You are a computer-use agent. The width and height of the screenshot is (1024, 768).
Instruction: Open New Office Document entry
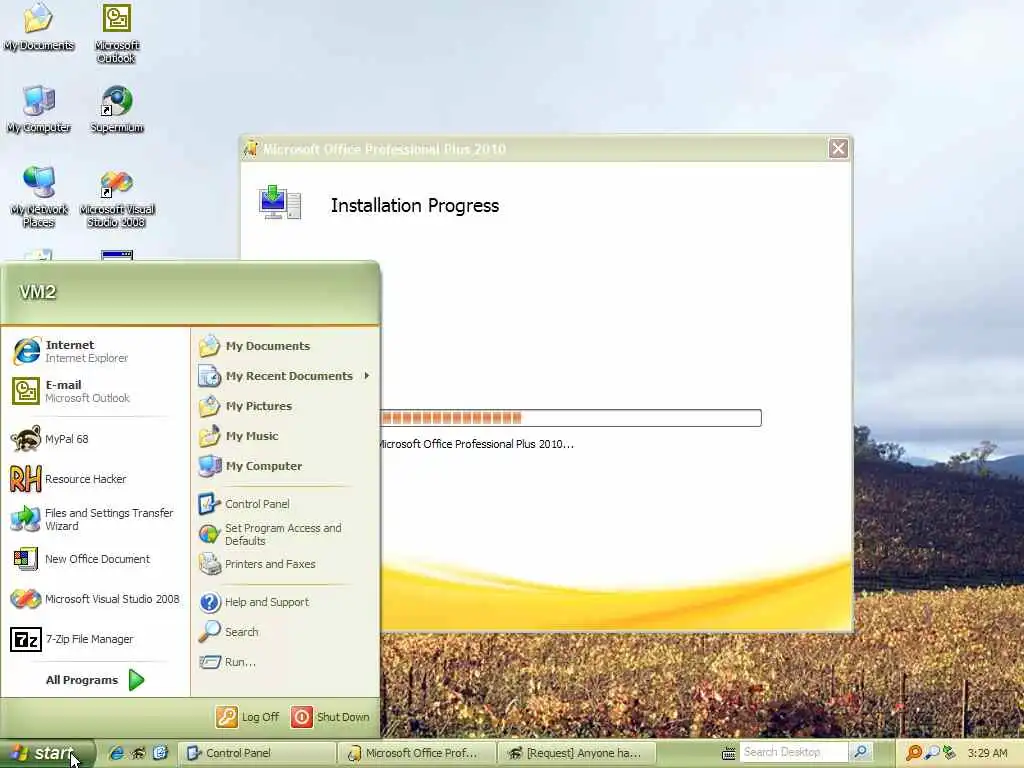point(95,559)
